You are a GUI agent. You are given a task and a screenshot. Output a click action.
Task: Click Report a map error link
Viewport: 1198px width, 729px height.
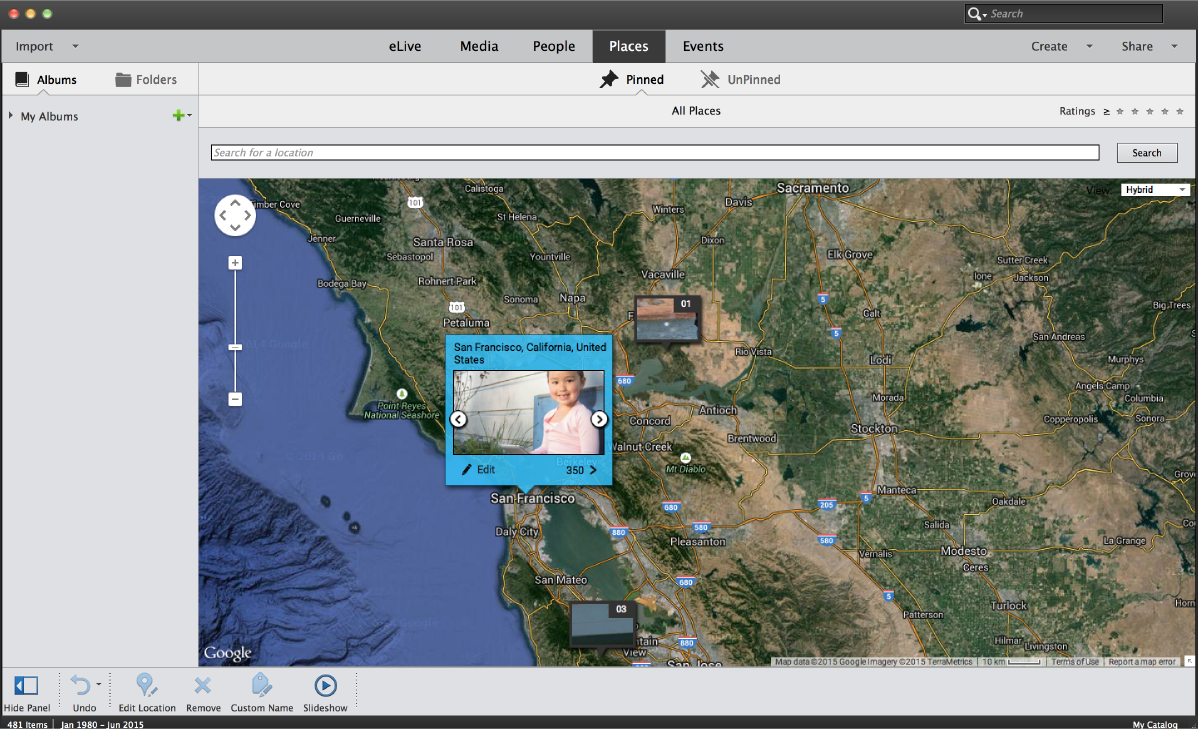1141,662
